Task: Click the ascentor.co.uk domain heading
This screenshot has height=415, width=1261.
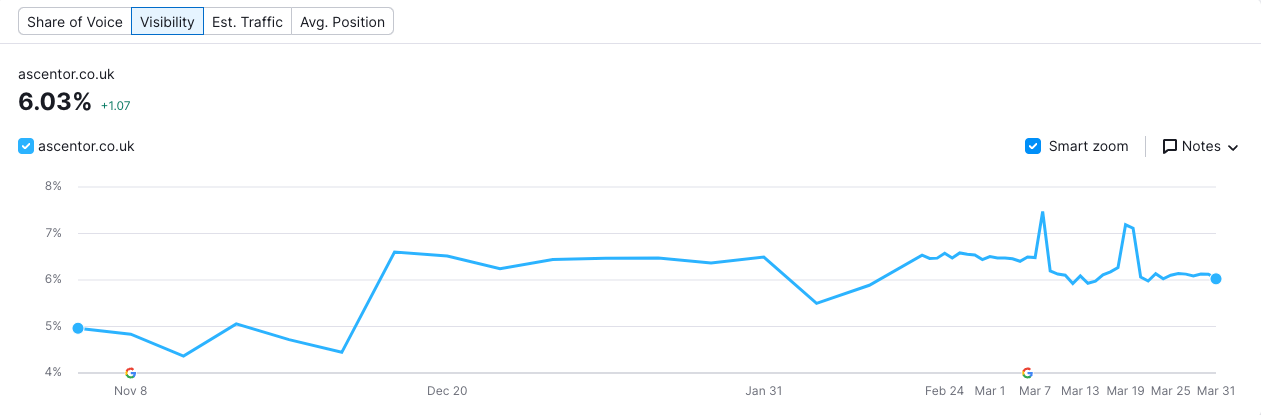Action: (66, 75)
